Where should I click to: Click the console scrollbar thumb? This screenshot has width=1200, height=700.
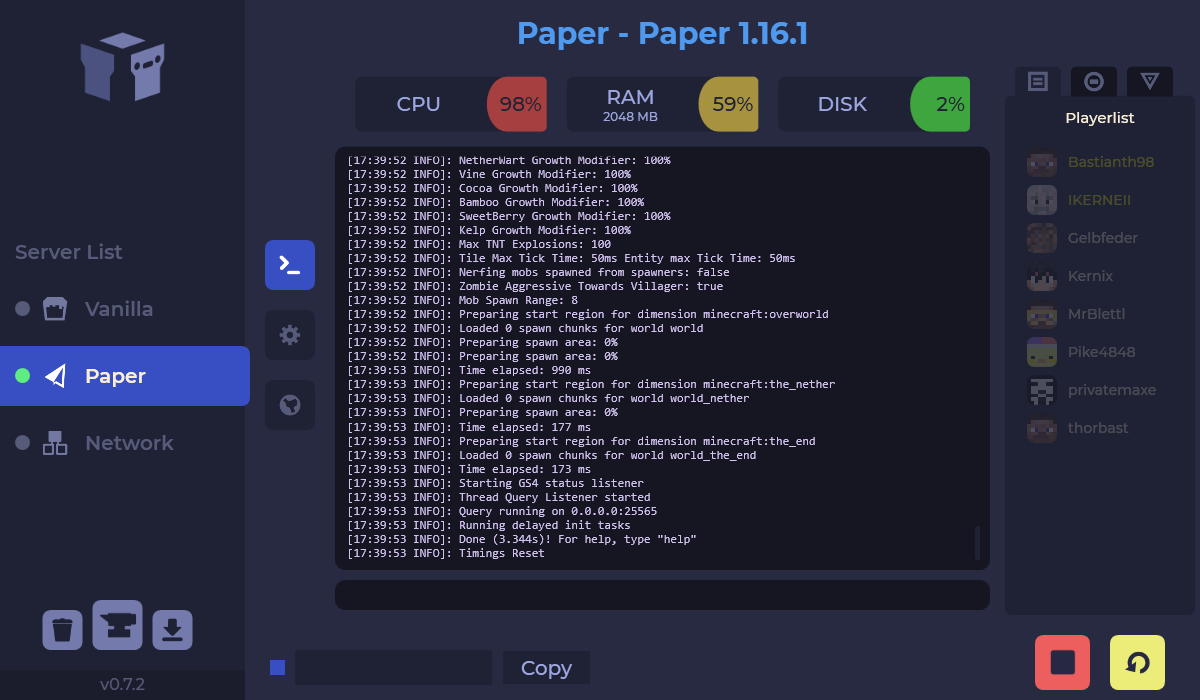[x=977, y=543]
